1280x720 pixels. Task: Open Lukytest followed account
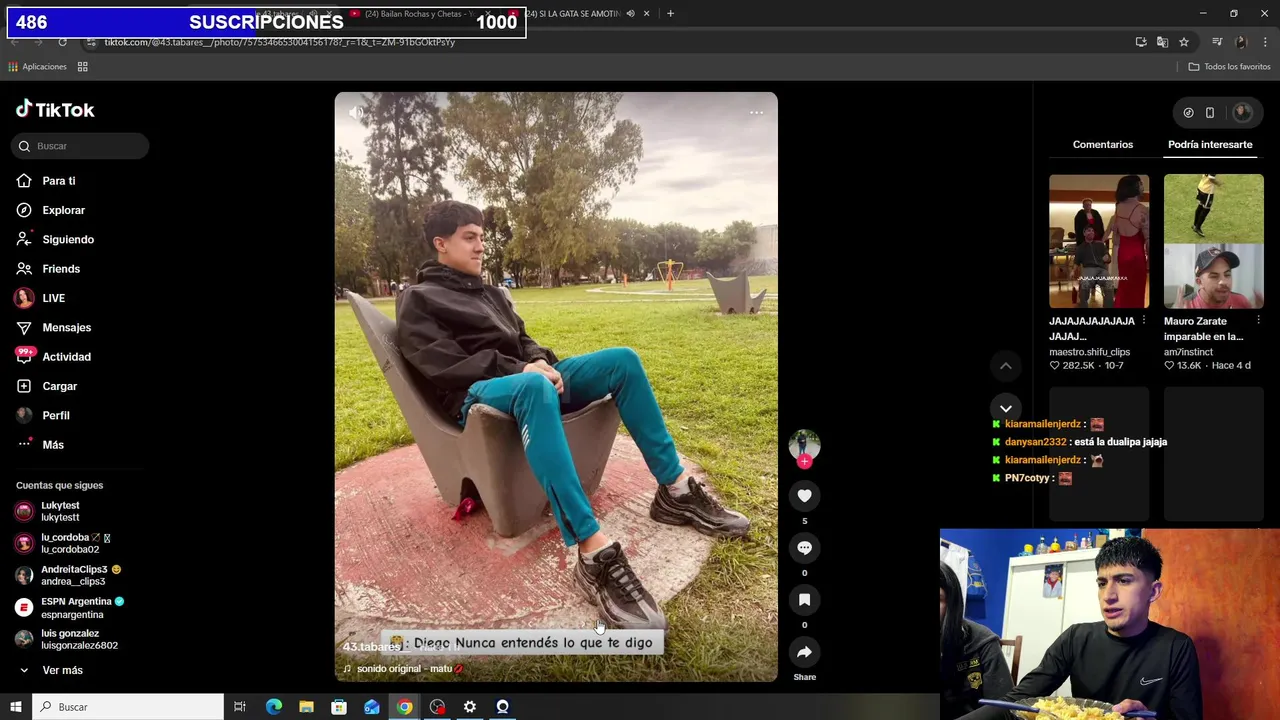point(48,511)
